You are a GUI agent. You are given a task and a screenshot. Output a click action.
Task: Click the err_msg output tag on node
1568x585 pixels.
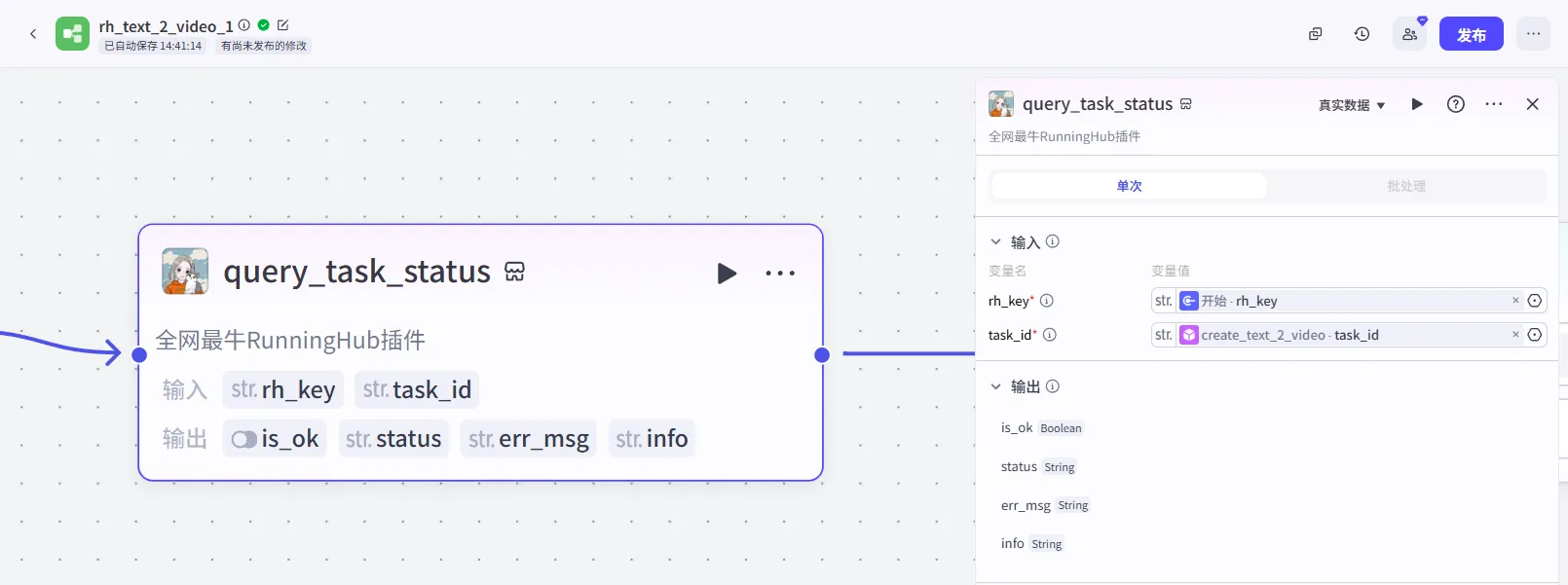[x=529, y=439]
